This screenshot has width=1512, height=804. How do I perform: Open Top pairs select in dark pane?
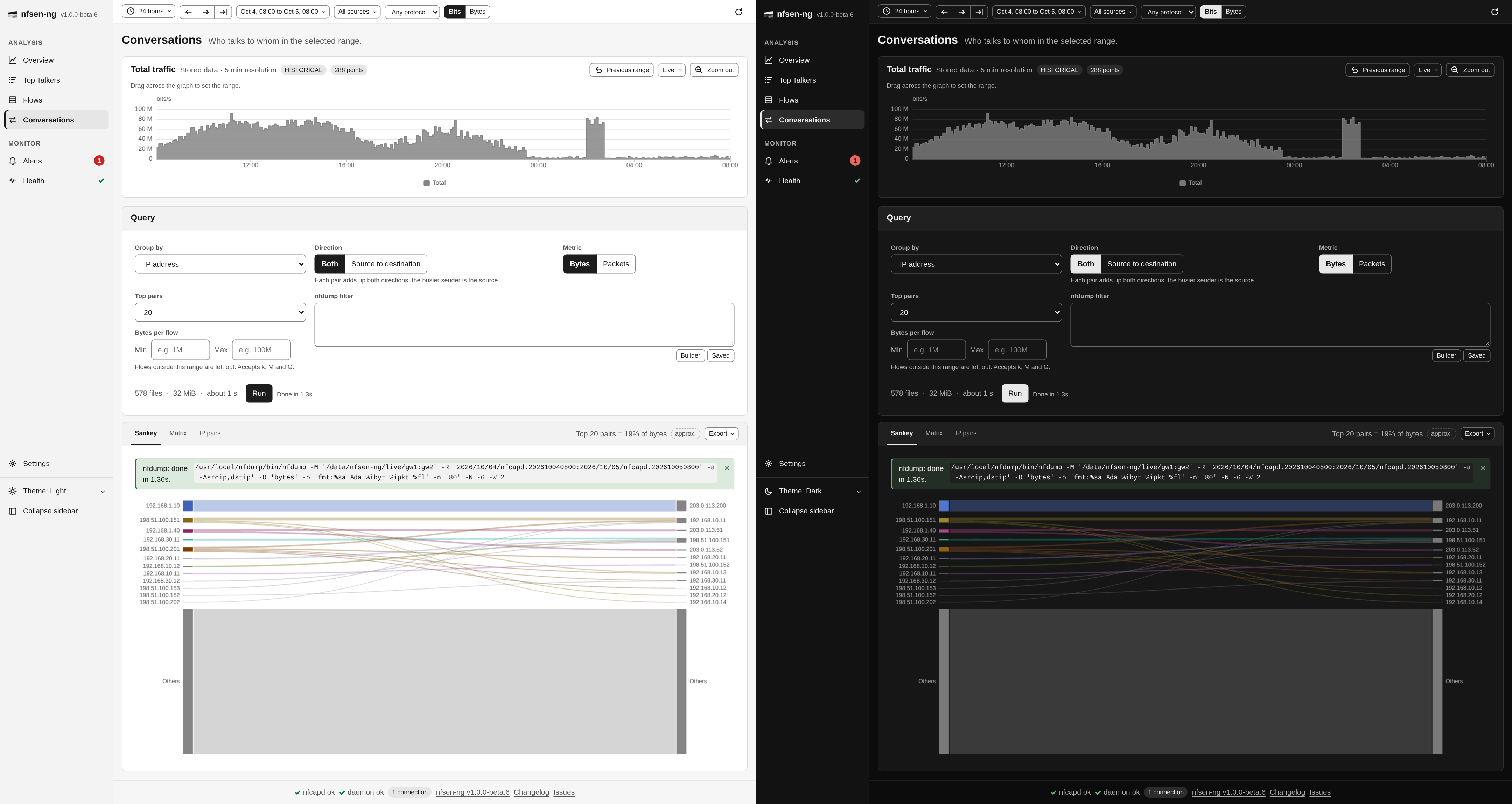[x=976, y=312]
